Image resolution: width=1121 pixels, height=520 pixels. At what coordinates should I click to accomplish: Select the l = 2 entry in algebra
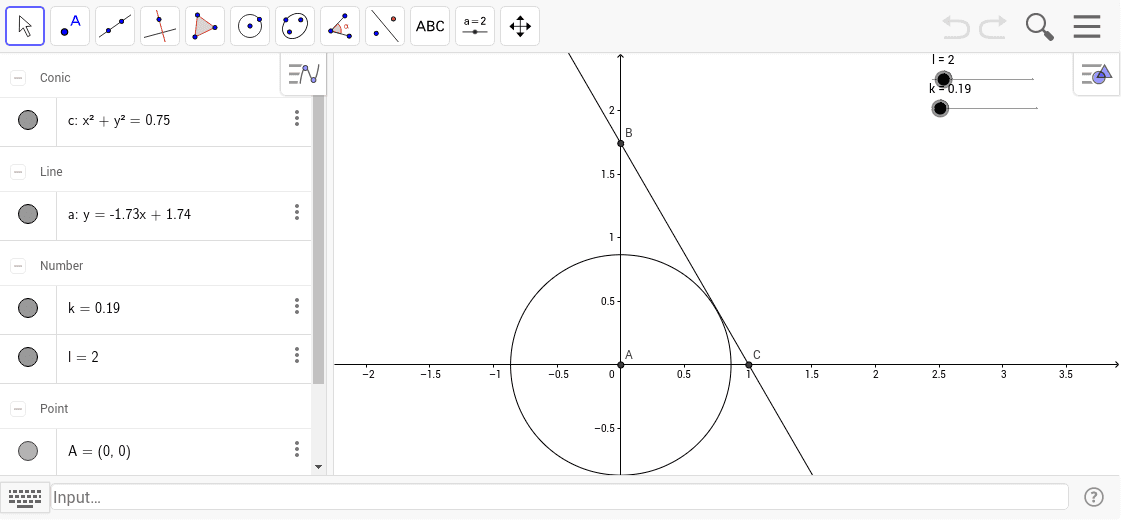[83, 357]
